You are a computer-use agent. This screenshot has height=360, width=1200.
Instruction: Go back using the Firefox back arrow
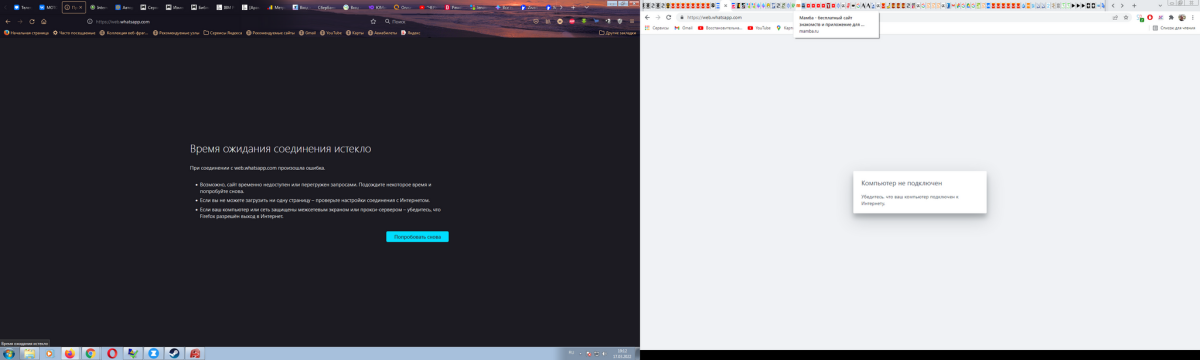pos(8,21)
